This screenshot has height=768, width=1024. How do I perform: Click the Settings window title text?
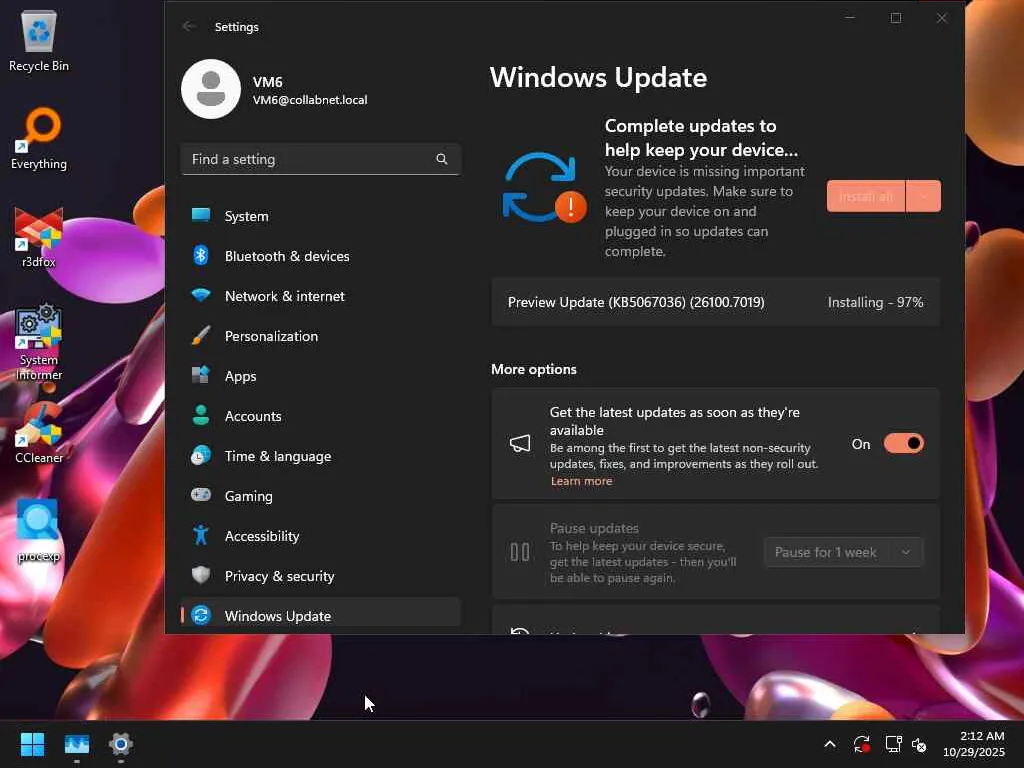click(236, 27)
